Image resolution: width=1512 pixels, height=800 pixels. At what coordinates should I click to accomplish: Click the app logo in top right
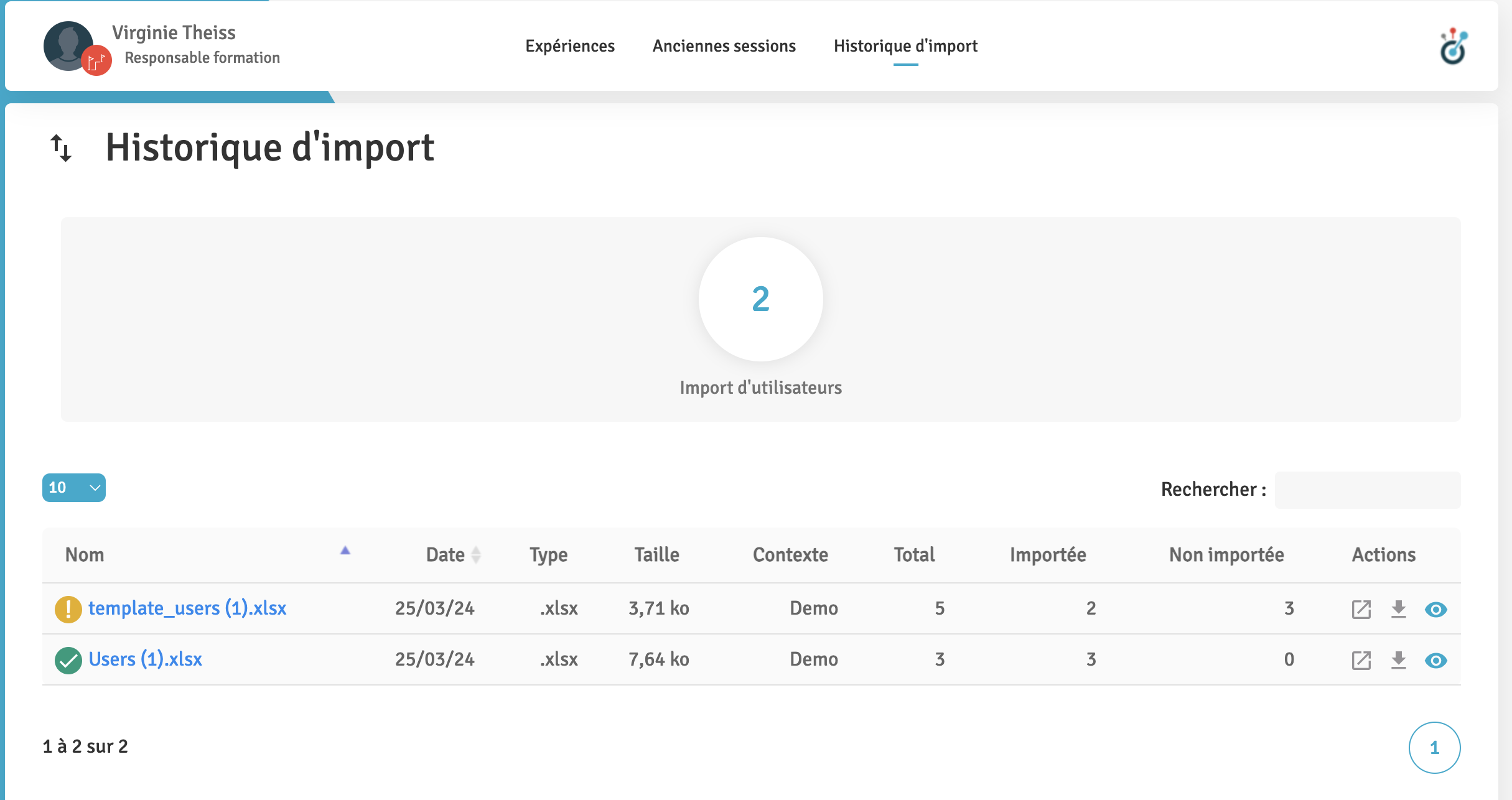point(1454,47)
